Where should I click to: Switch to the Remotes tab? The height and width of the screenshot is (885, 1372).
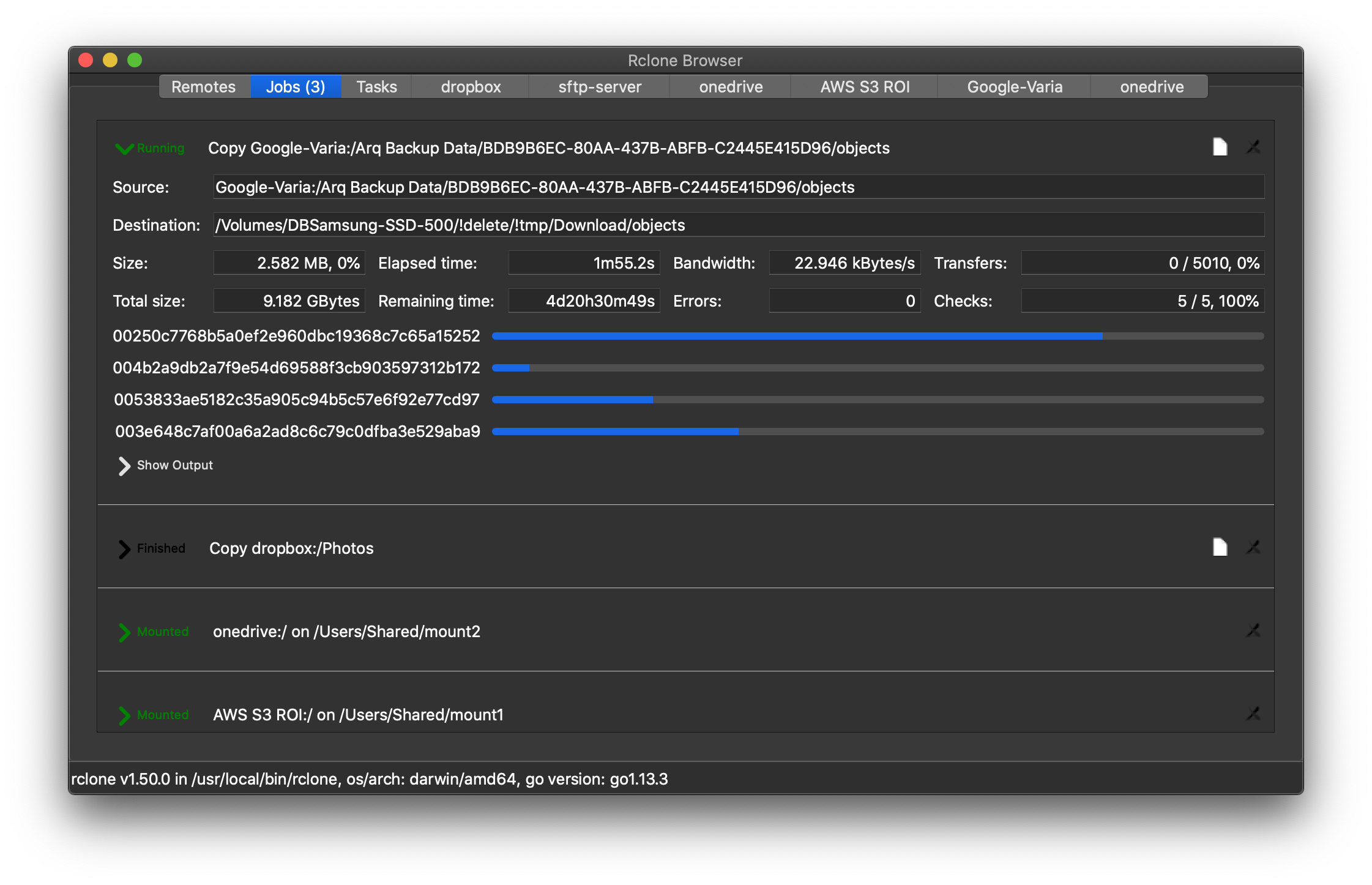tap(204, 86)
